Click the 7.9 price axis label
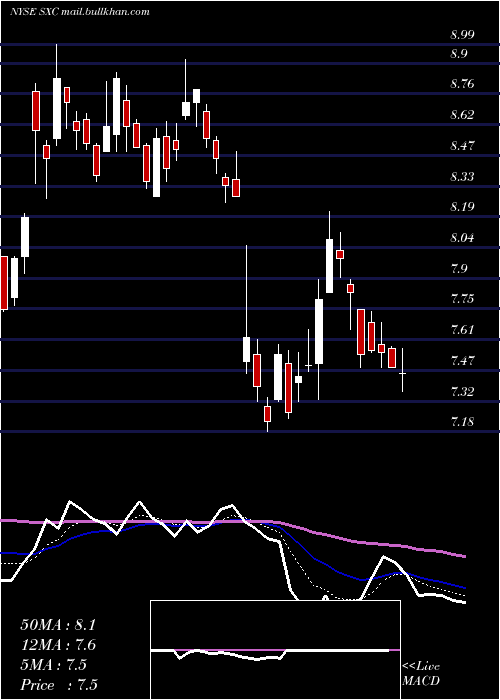The width and height of the screenshot is (500, 700). pyautogui.click(x=459, y=268)
